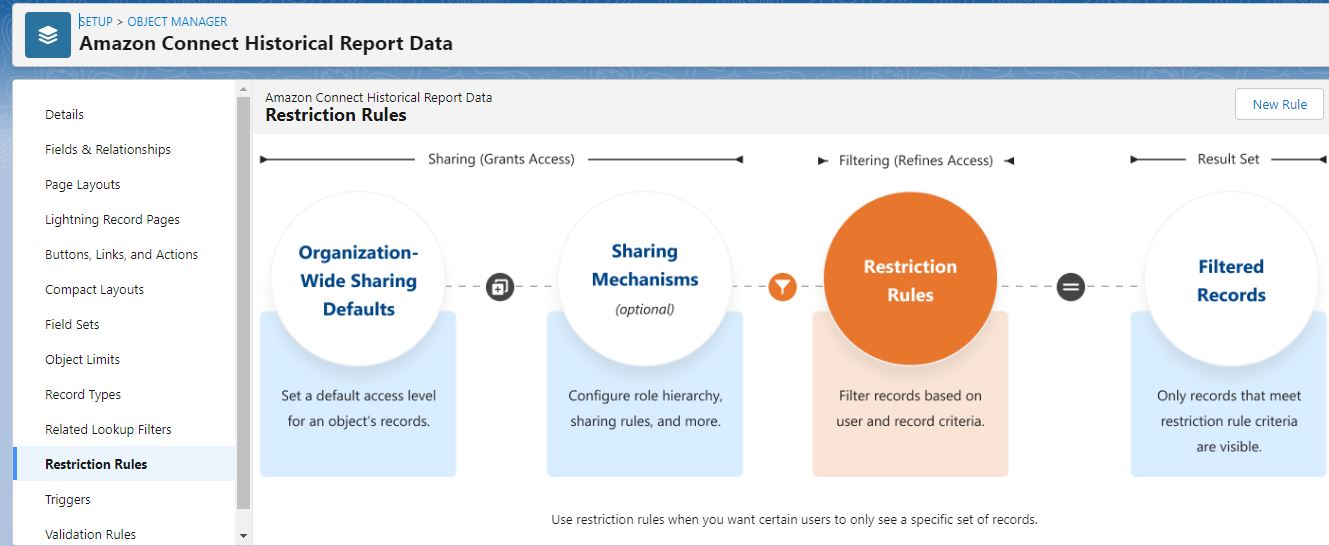This screenshot has width=1329, height=546.
Task: Click the Sharing Mechanisms circle graphic
Action: [645, 280]
